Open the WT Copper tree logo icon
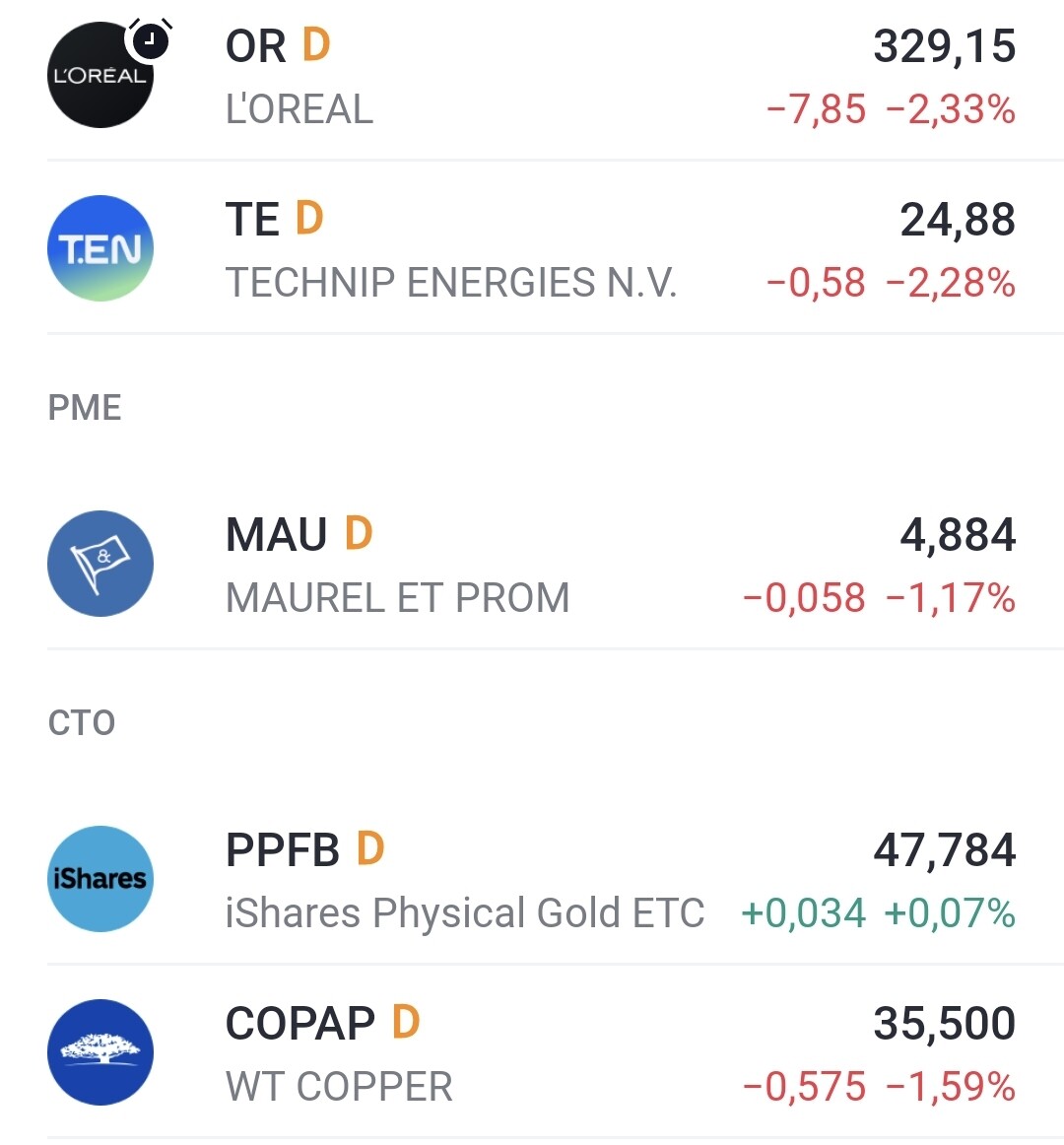Image resolution: width=1064 pixels, height=1145 pixels. tap(100, 1051)
